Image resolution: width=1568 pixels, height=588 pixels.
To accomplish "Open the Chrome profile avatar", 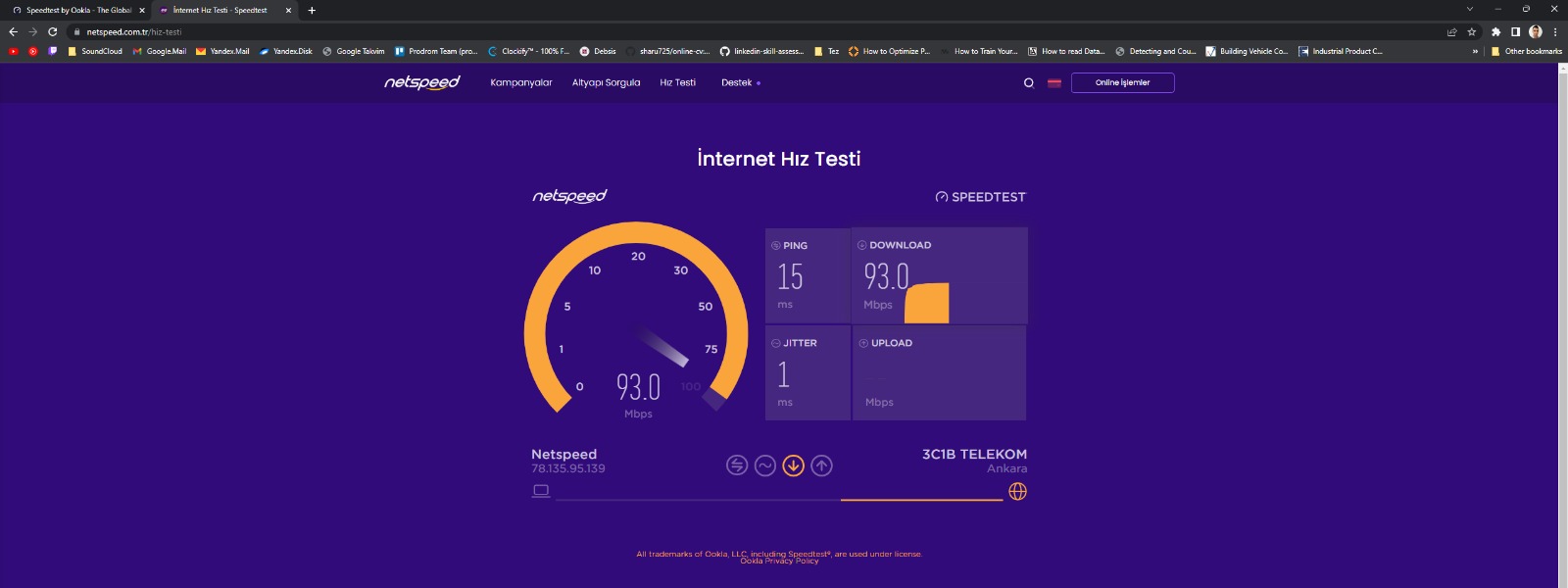I will point(1536,31).
